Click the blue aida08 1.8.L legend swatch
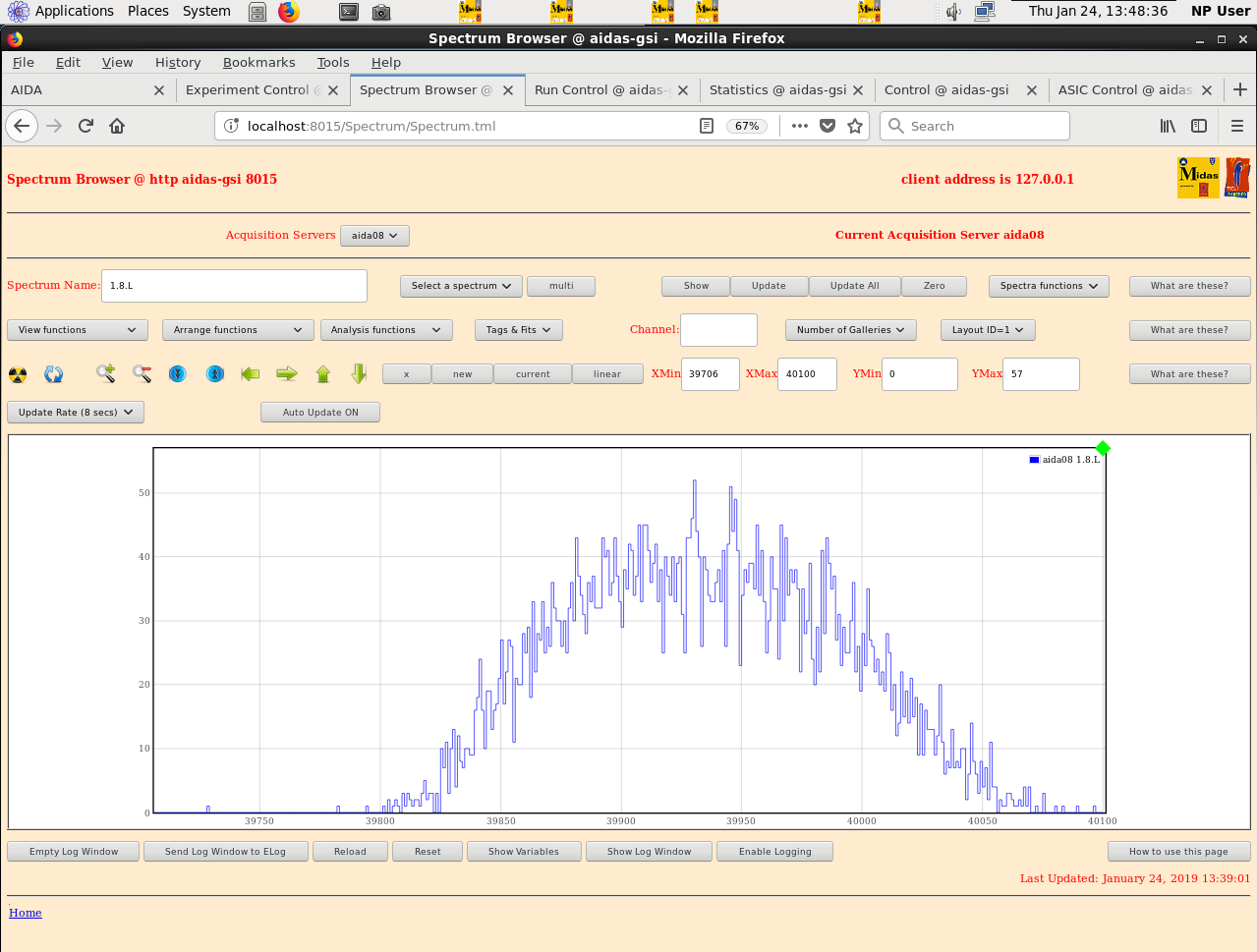This screenshot has height=952, width=1257. [x=1034, y=460]
